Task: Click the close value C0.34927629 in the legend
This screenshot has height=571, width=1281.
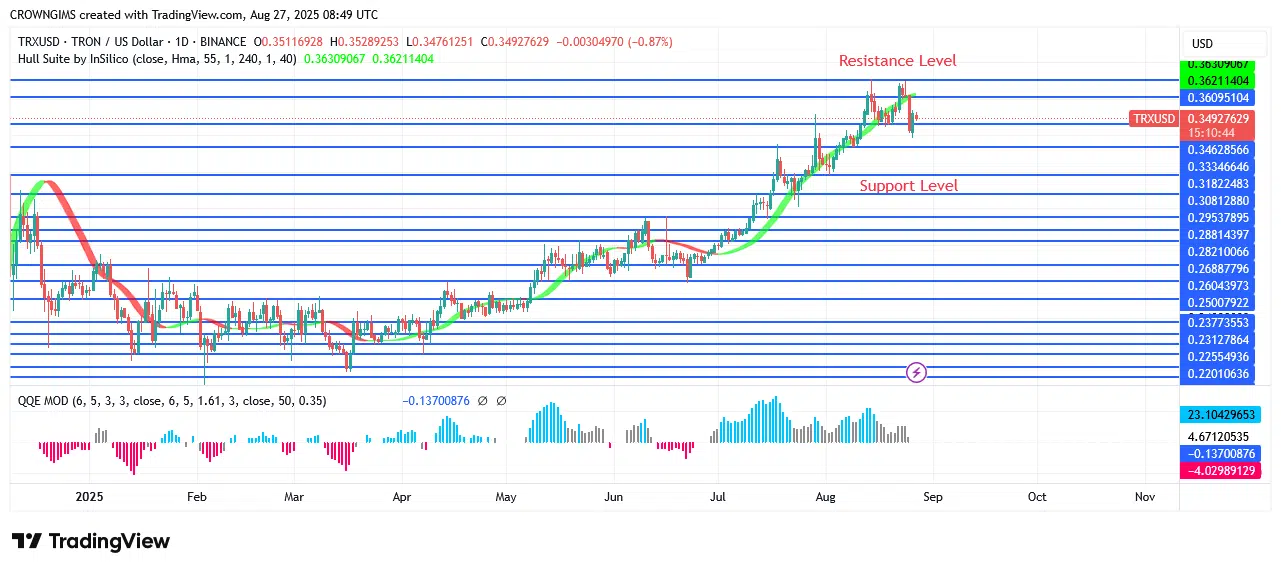Action: click(515, 42)
